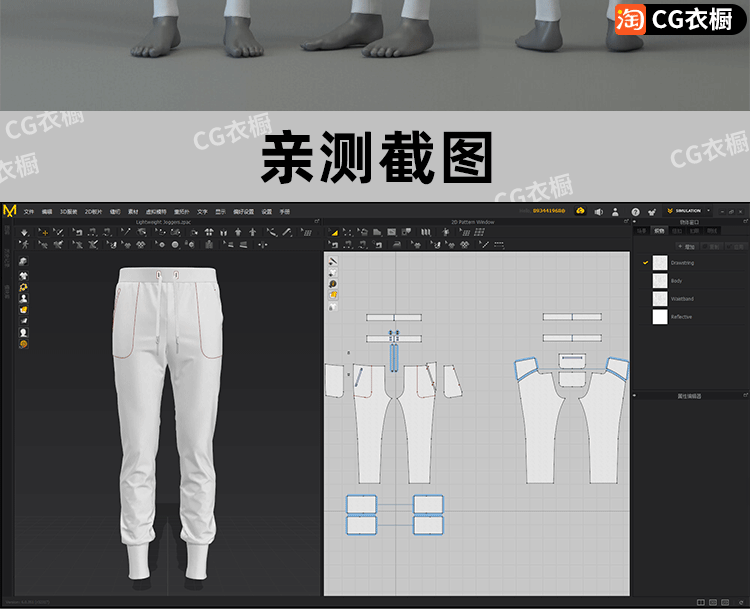Click the avatar pose icon on second toolbar row

(24, 245)
